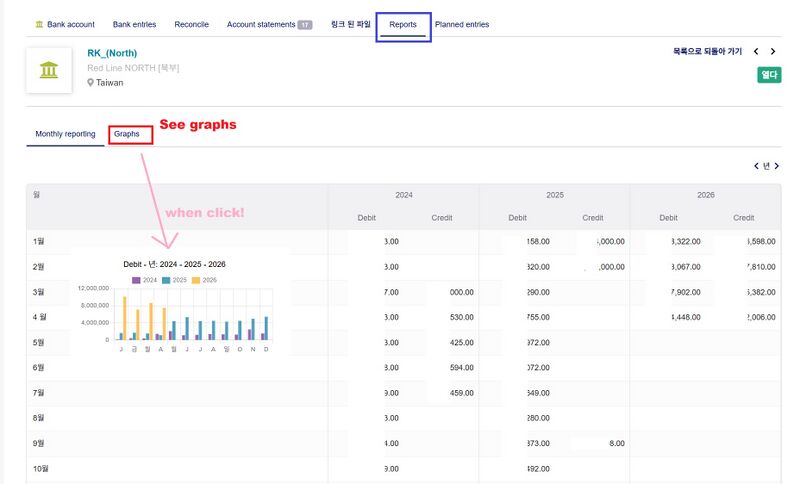Screen dimensions: 800x484
Task: Click the 2026 debit value 3,322.00
Action: coord(686,241)
